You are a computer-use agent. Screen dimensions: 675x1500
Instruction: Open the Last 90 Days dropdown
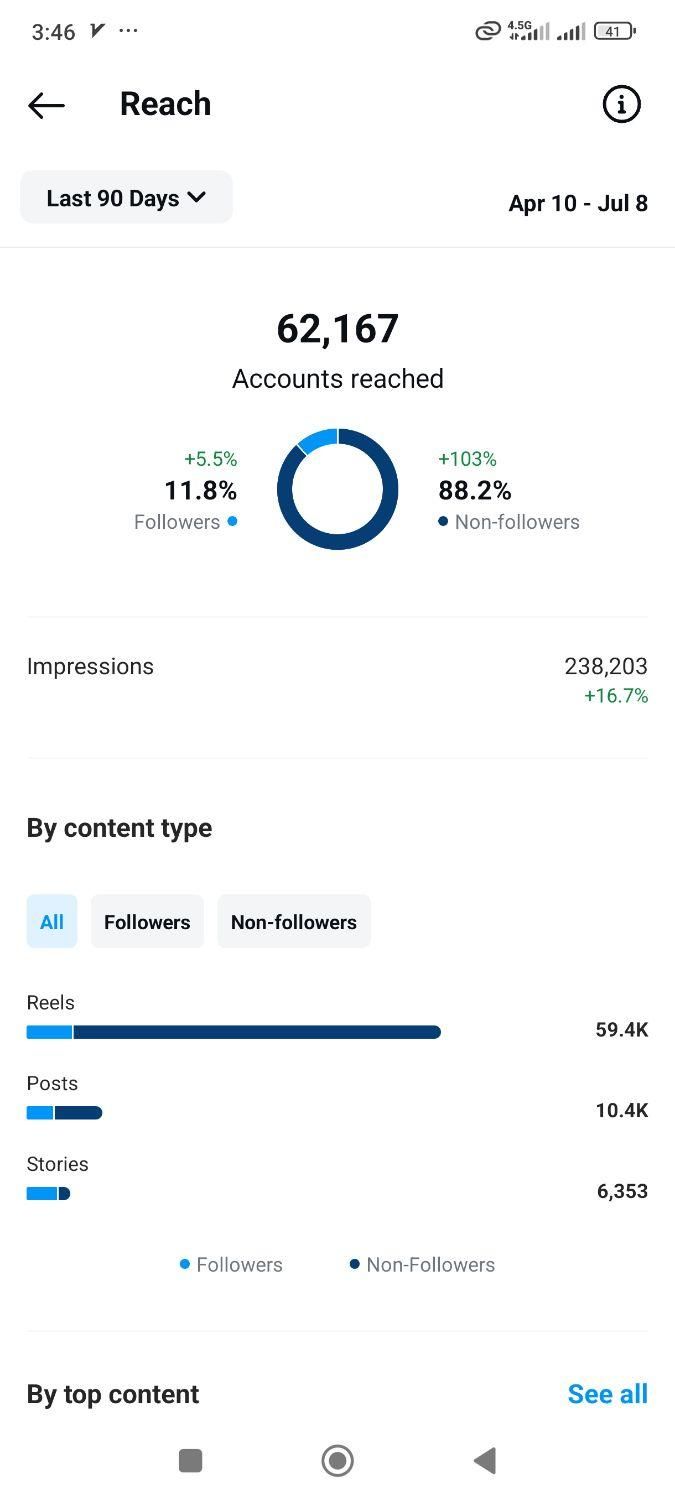[127, 198]
